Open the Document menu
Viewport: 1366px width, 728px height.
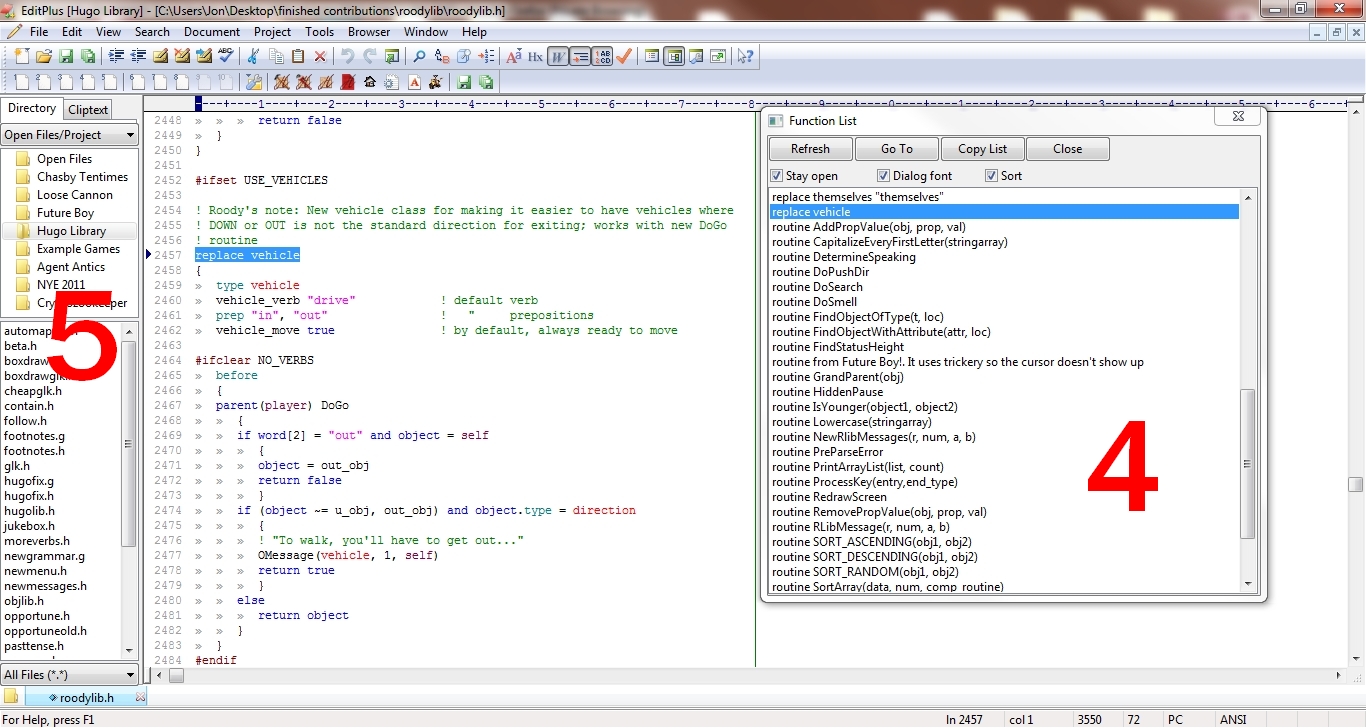[212, 32]
